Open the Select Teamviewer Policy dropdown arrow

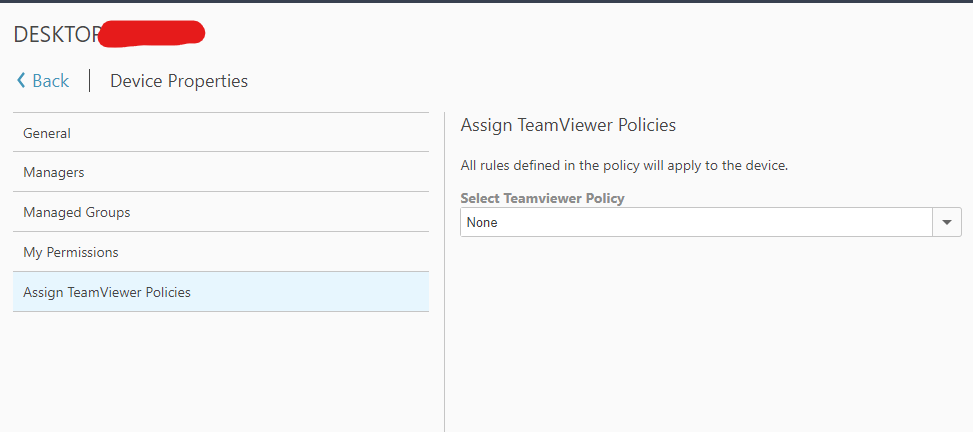click(947, 222)
